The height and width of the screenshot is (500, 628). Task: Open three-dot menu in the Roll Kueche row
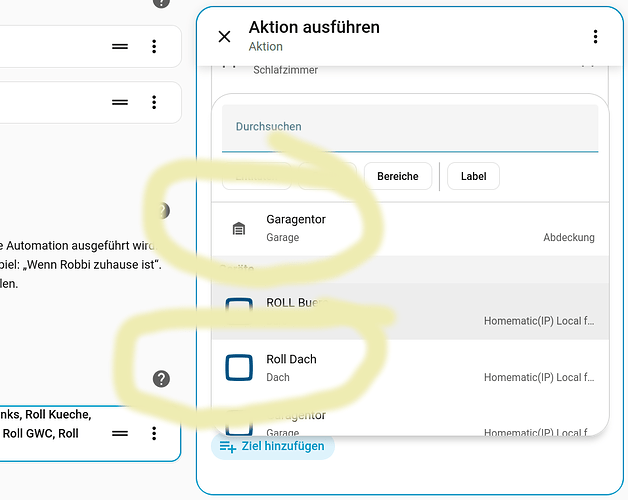pos(154,433)
